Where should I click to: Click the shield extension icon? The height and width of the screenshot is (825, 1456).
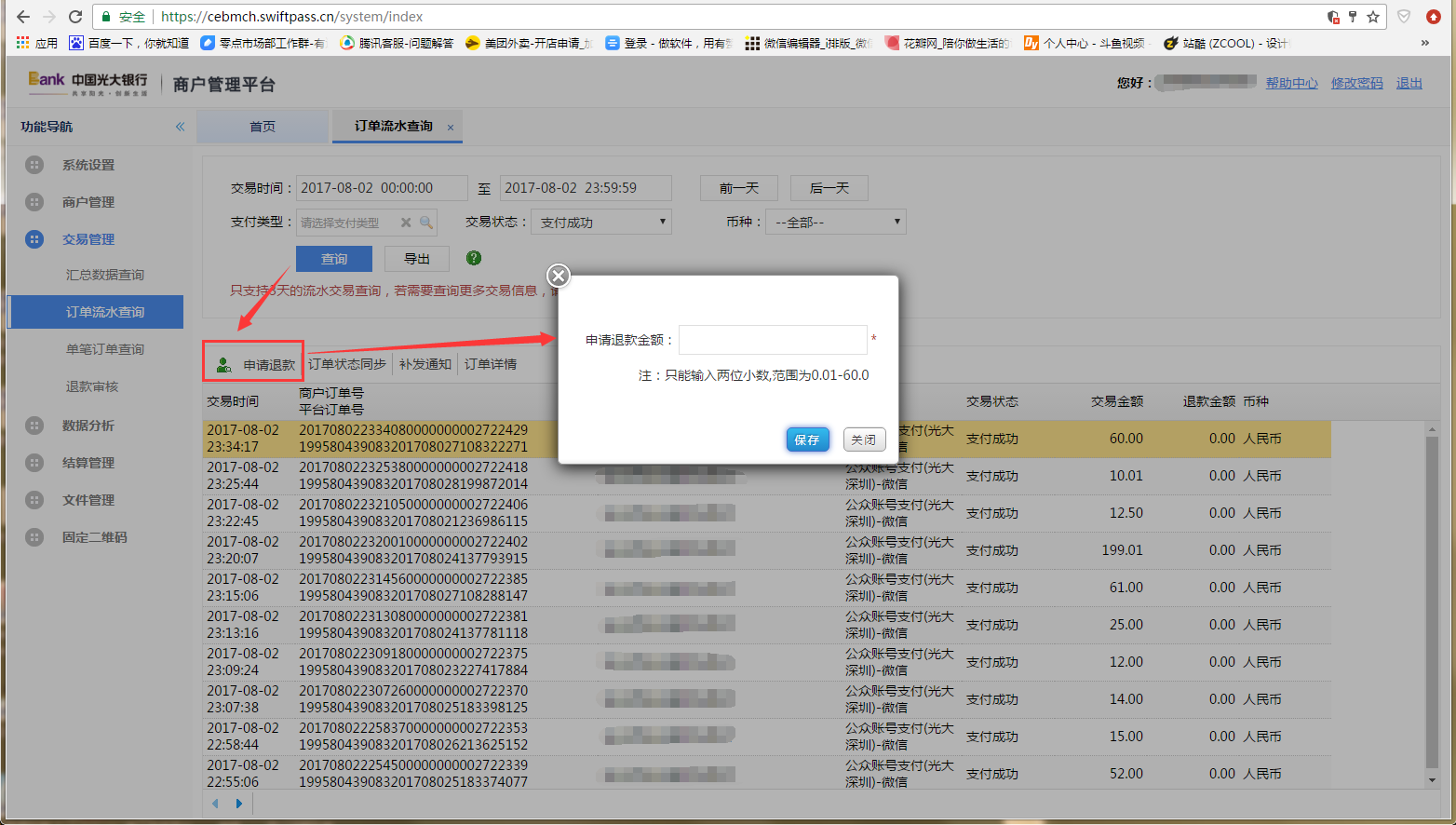(1404, 17)
